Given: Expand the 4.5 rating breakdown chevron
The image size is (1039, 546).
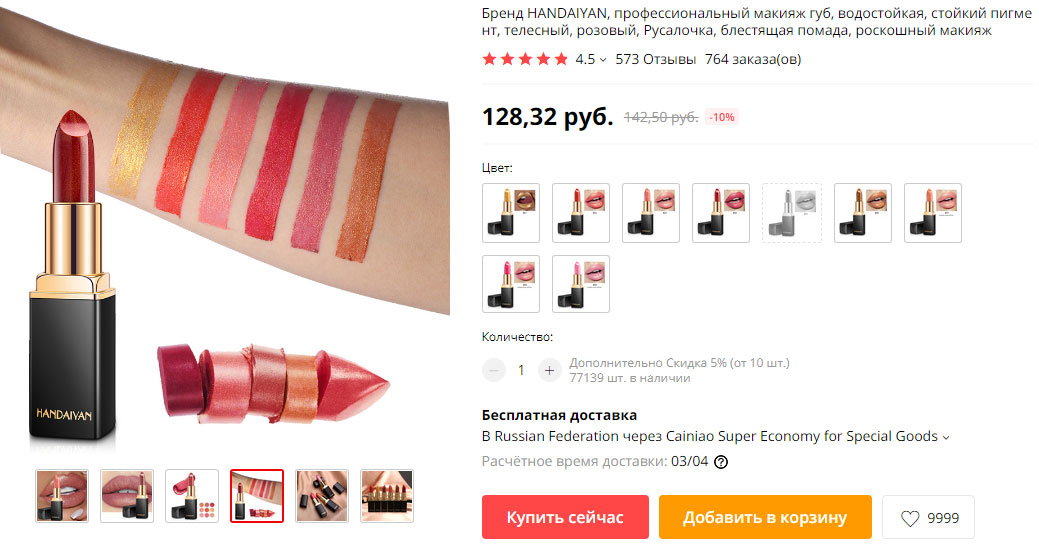Looking at the screenshot, I should click(603, 60).
